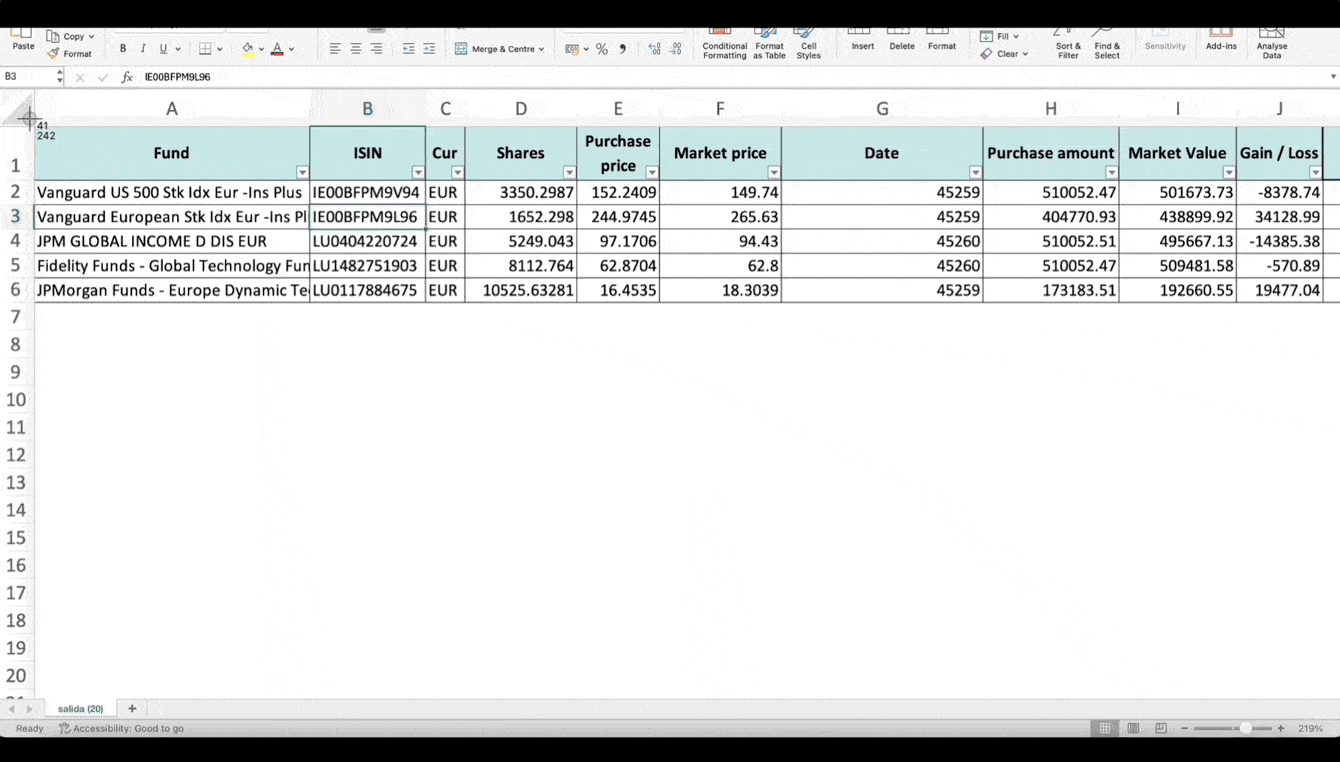The image size is (1340, 762).
Task: Centre align text
Action: coord(355,48)
